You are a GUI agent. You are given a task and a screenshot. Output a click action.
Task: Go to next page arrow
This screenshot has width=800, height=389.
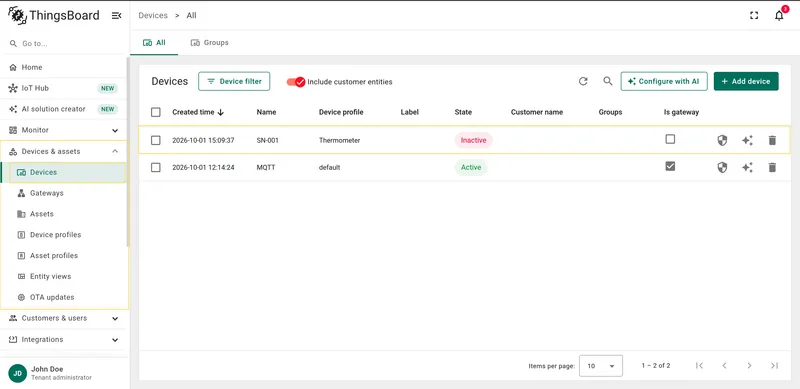point(749,366)
